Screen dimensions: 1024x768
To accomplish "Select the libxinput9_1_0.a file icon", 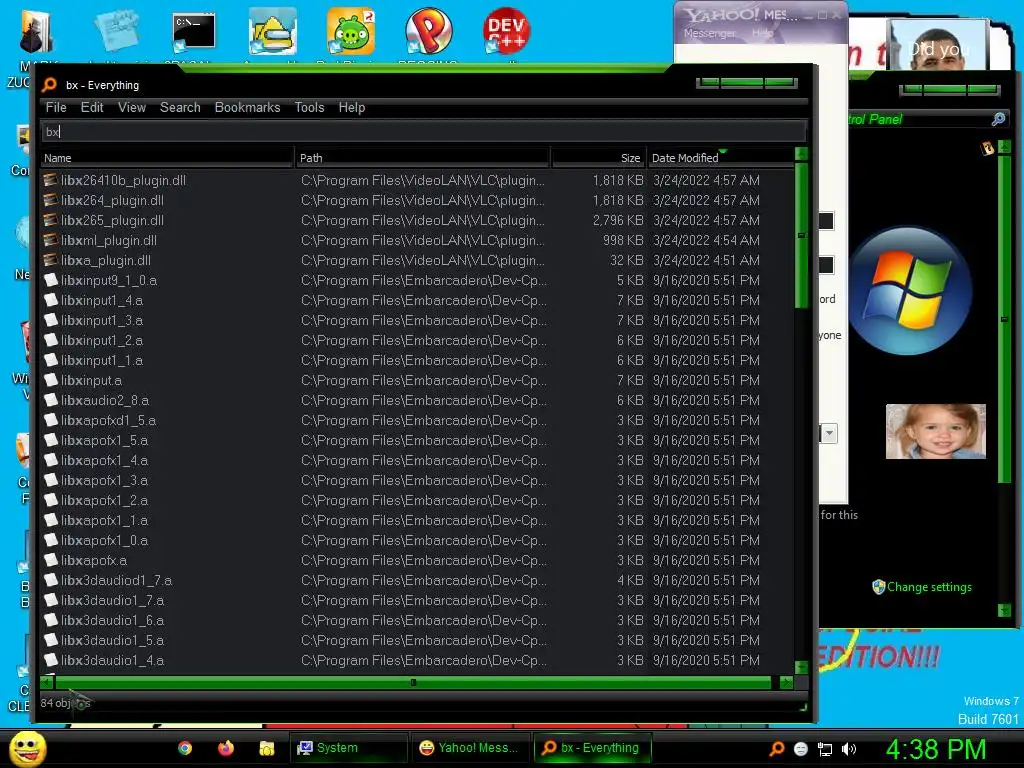I will [x=50, y=280].
